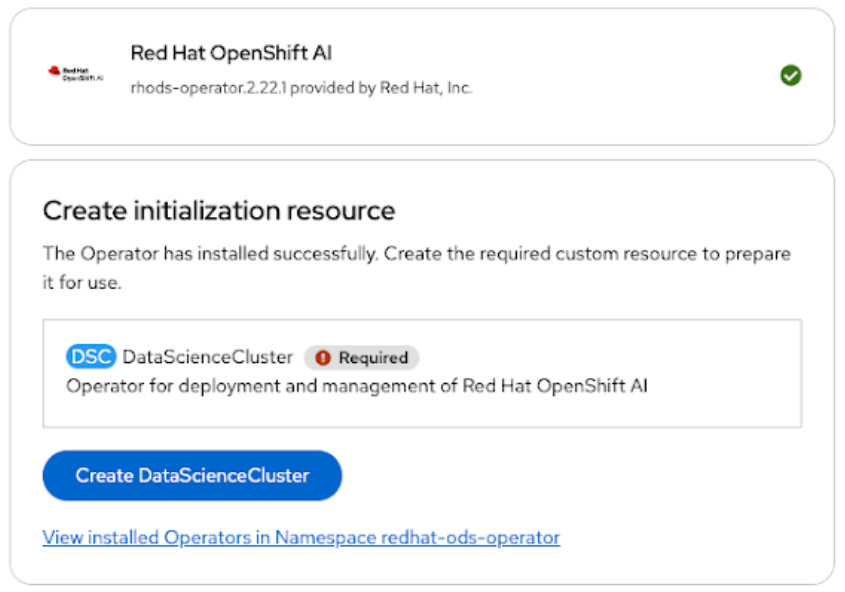Click the Red Hat OpenShift AI title
This screenshot has width=845, height=592.
tap(231, 54)
